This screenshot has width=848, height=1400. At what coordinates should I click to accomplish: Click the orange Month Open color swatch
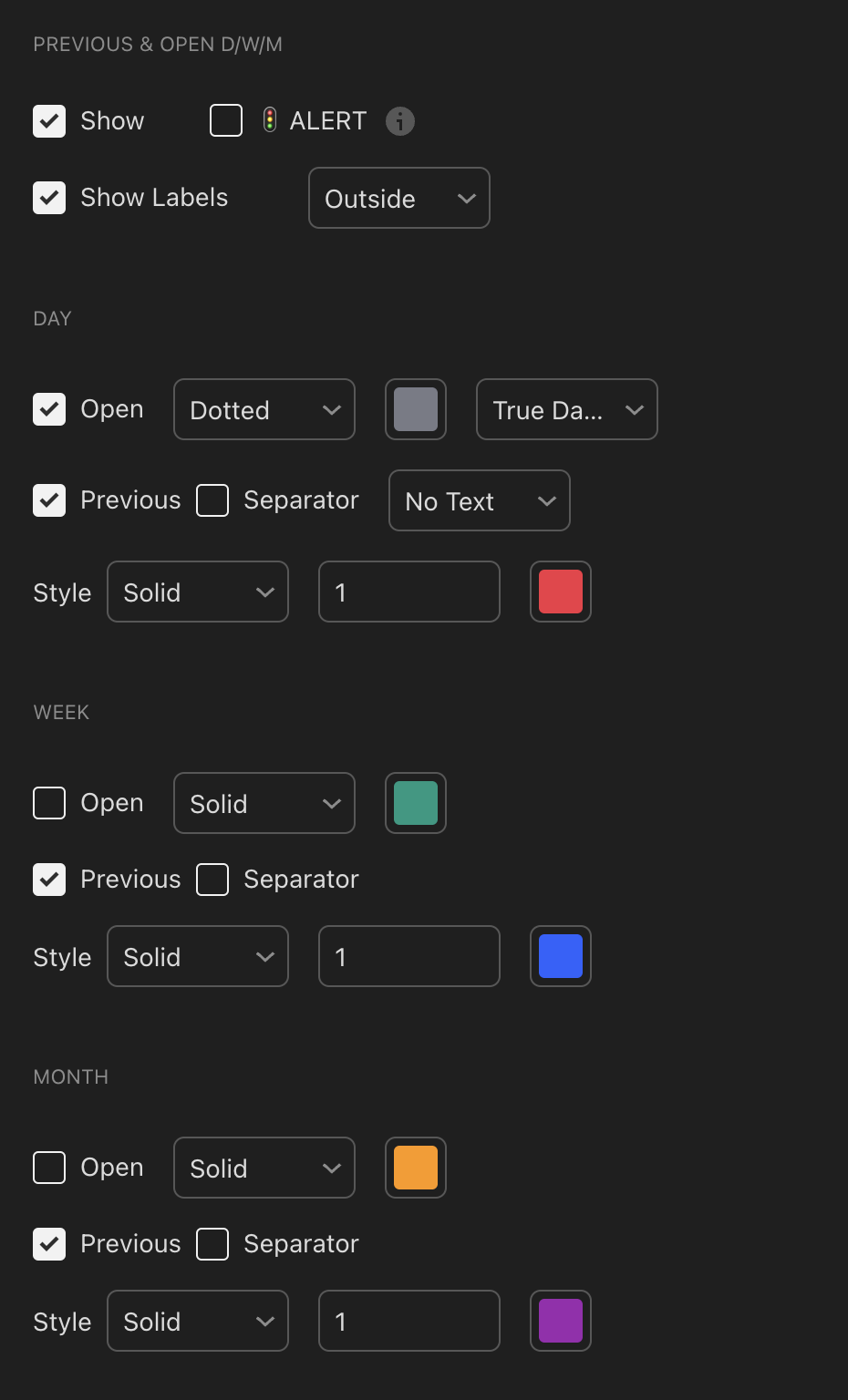[416, 1168]
